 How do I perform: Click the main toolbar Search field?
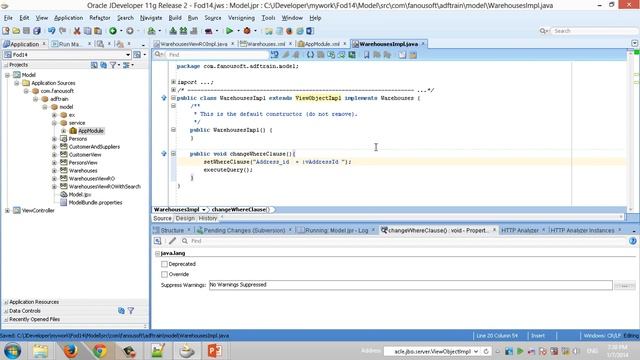tap(594, 31)
